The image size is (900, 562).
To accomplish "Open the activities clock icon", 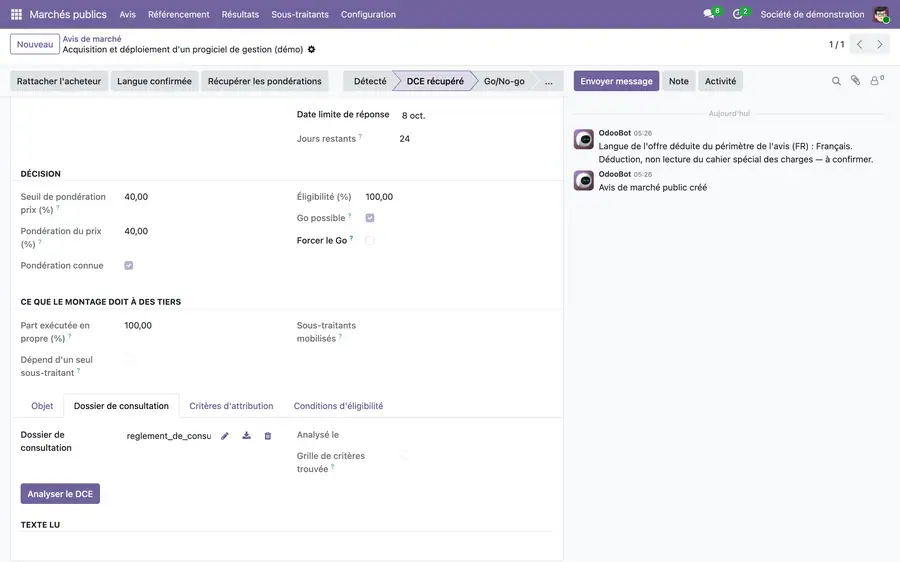I will coord(738,14).
